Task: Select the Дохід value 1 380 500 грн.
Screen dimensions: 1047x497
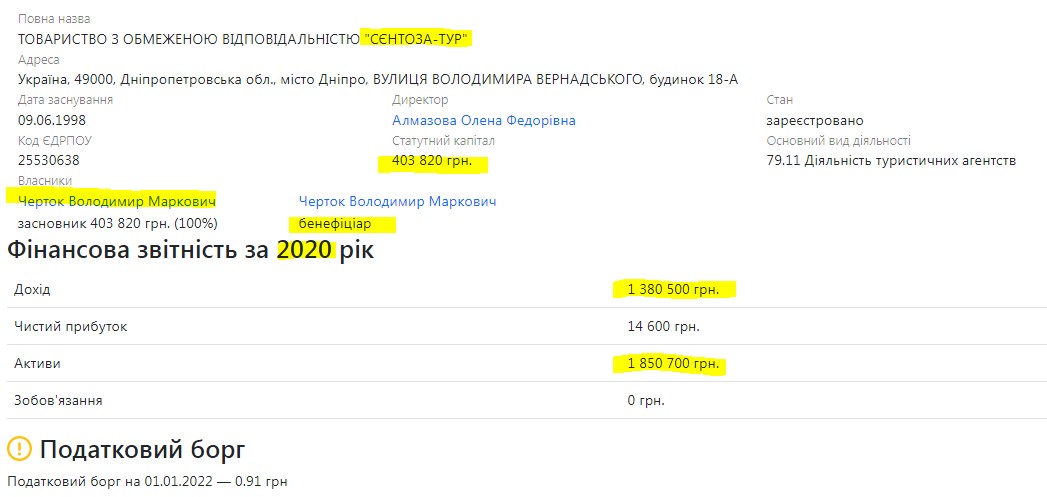Action: [674, 289]
